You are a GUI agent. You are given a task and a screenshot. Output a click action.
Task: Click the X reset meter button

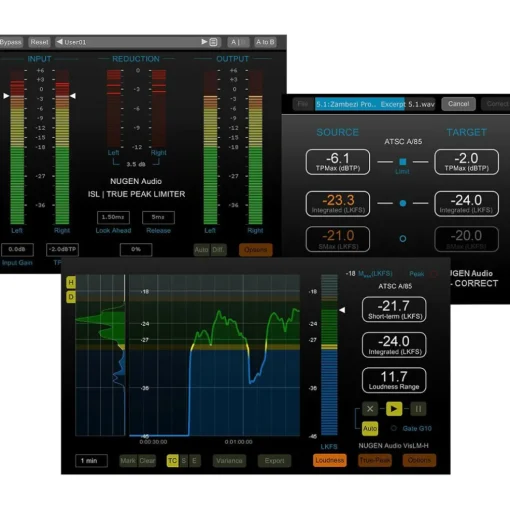click(x=370, y=409)
